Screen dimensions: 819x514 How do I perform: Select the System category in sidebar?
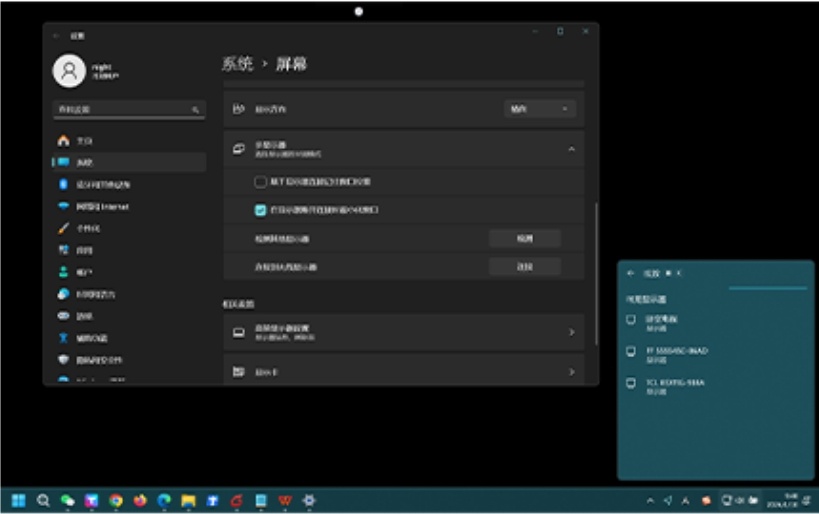pyautogui.click(x=129, y=162)
